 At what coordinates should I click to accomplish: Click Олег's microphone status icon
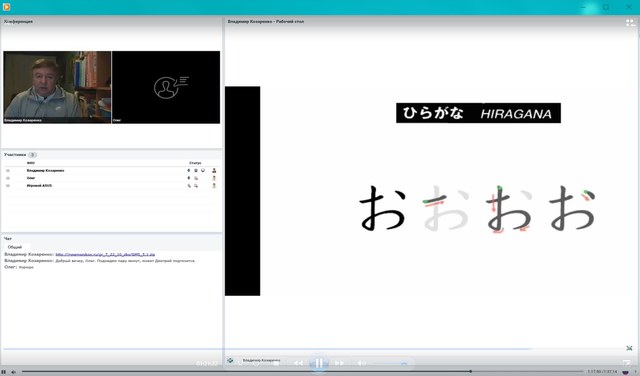189,178
